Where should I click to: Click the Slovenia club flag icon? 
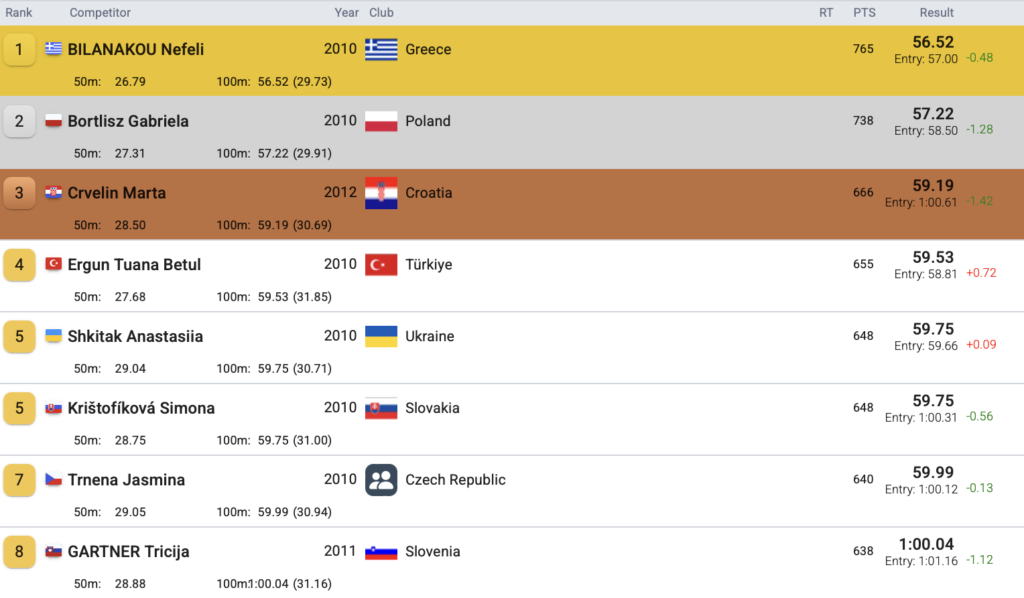click(x=381, y=552)
